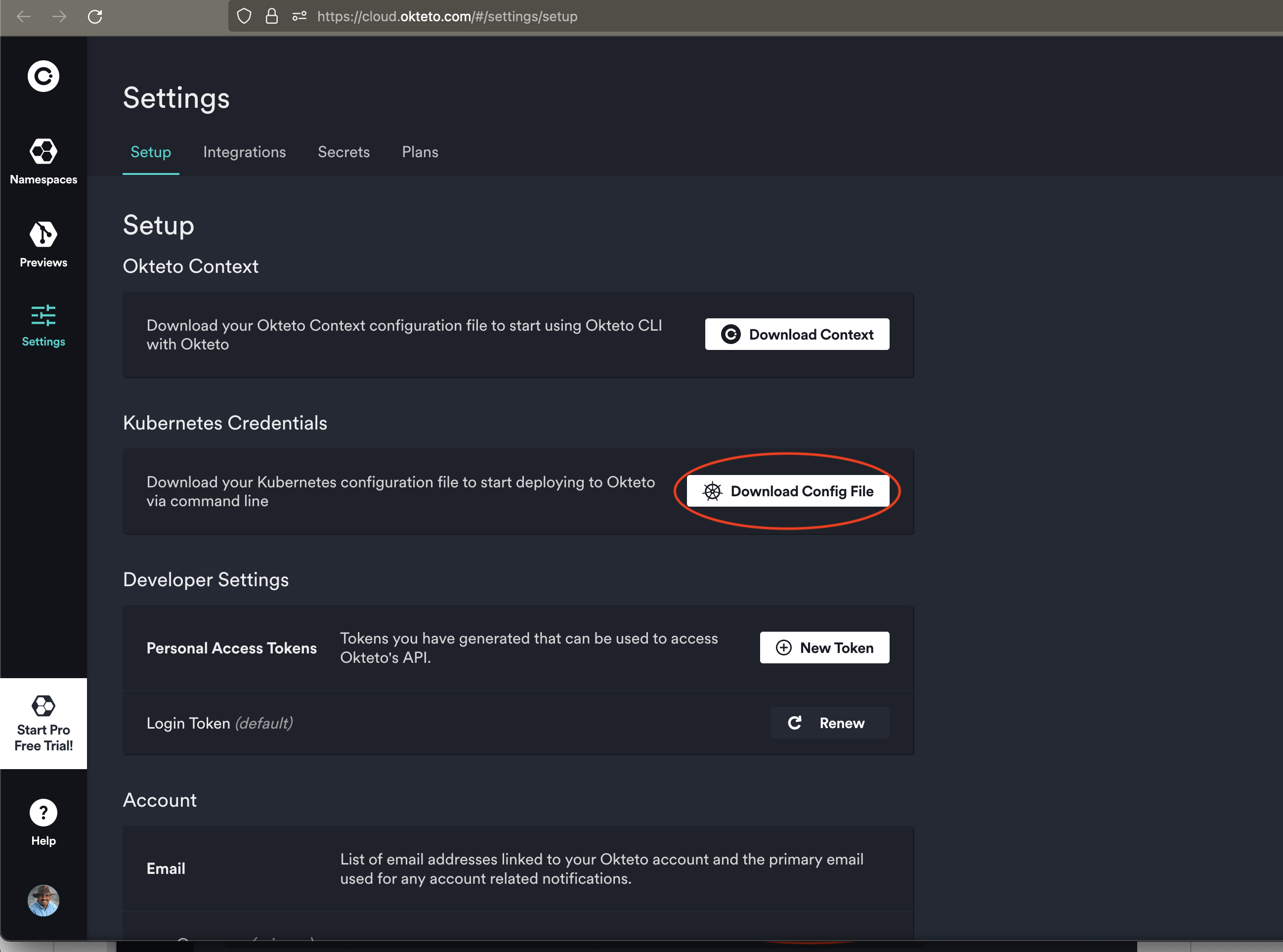This screenshot has height=952, width=1283.
Task: Open the site padlock security info
Action: (x=271, y=17)
